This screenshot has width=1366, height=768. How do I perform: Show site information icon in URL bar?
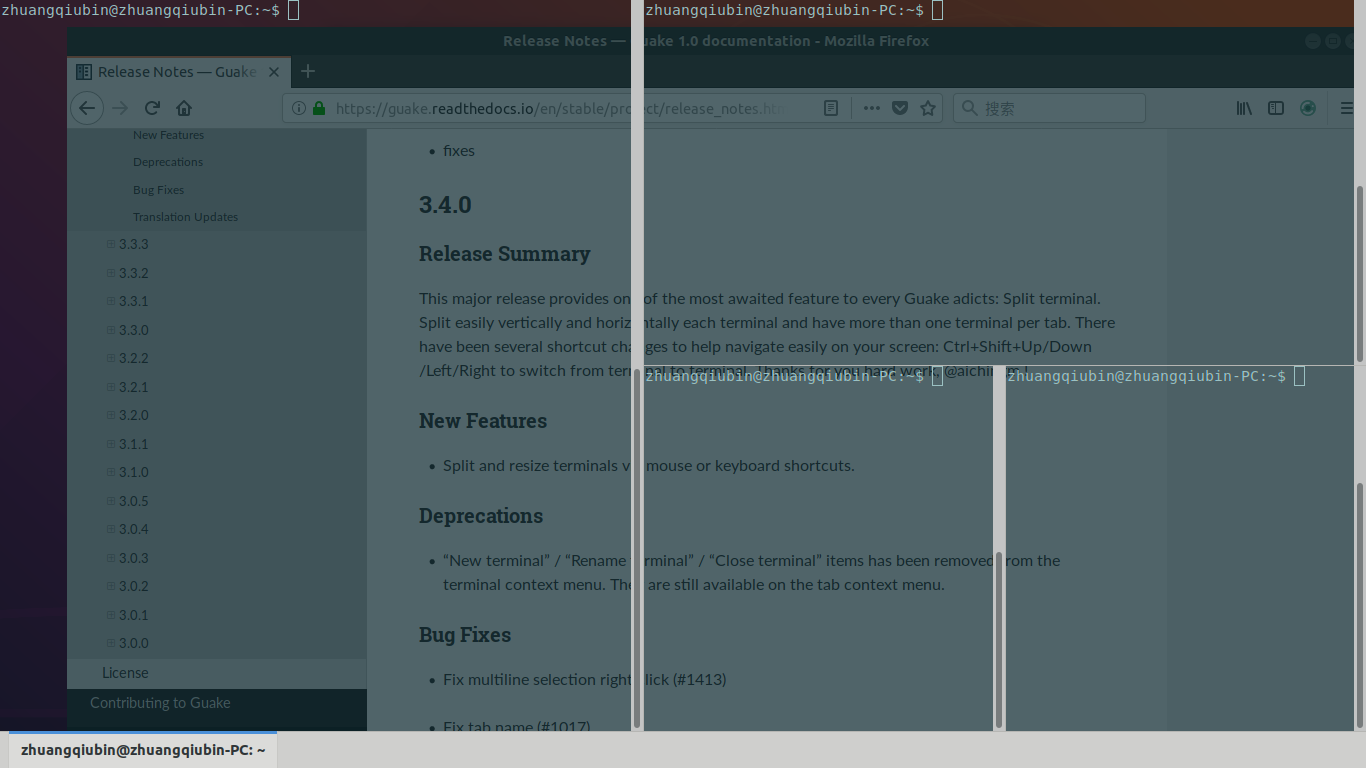click(x=299, y=108)
